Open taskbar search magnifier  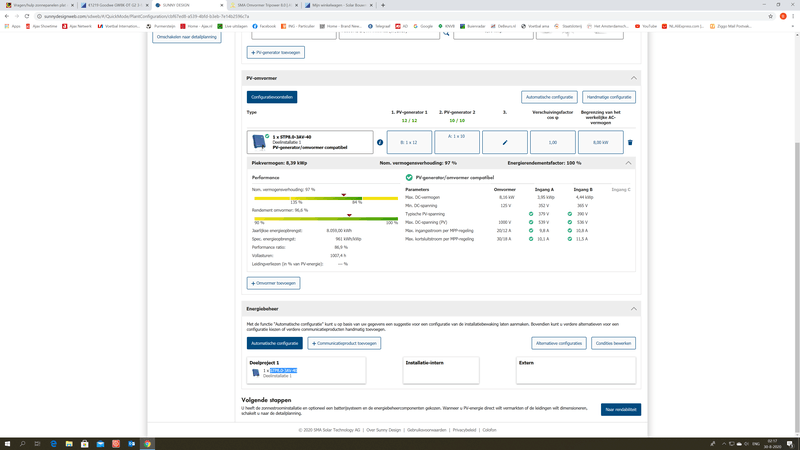[22, 444]
